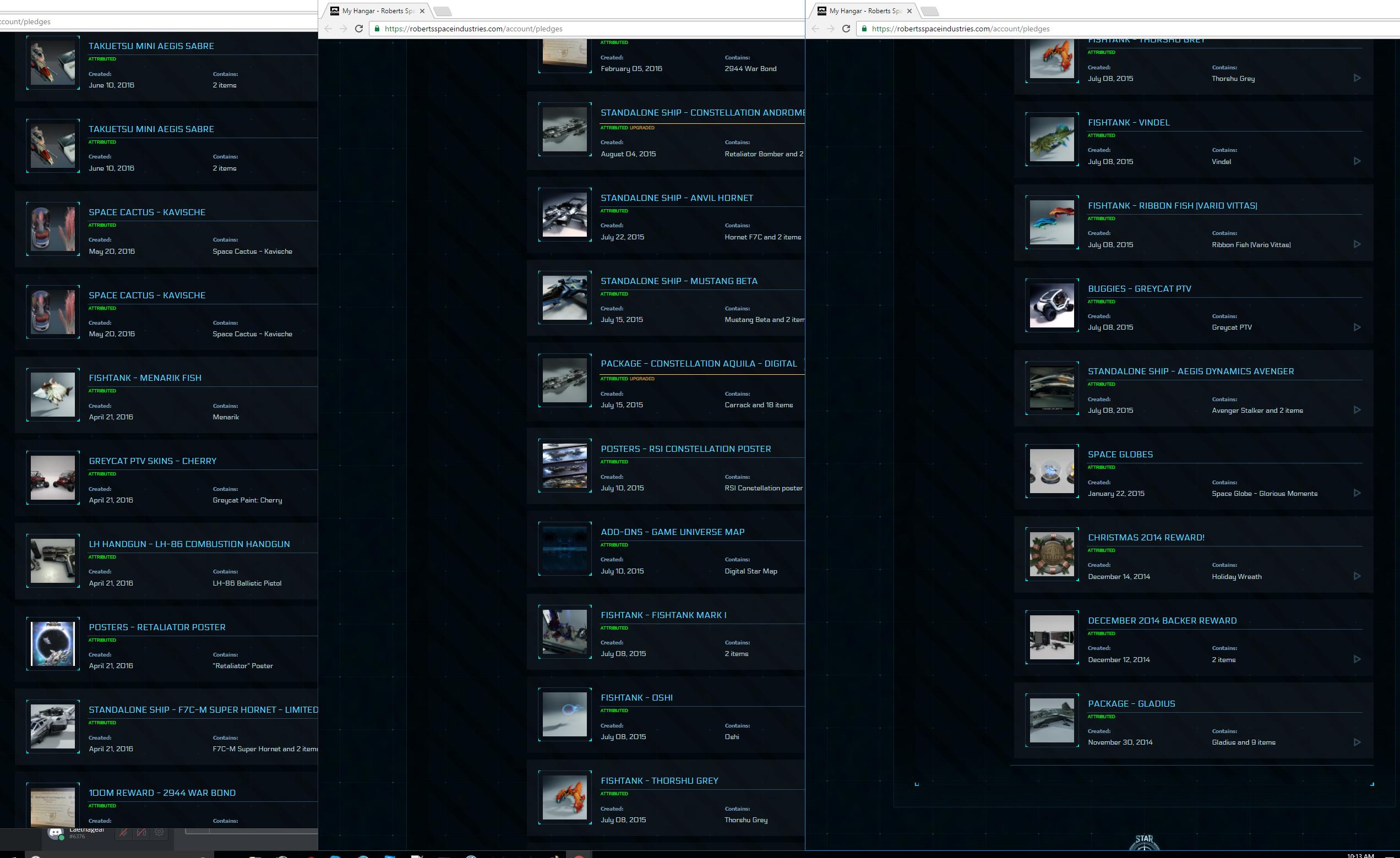The height and width of the screenshot is (858, 1400).
Task: Expand the Space Globes pledge details
Action: 1357,493
